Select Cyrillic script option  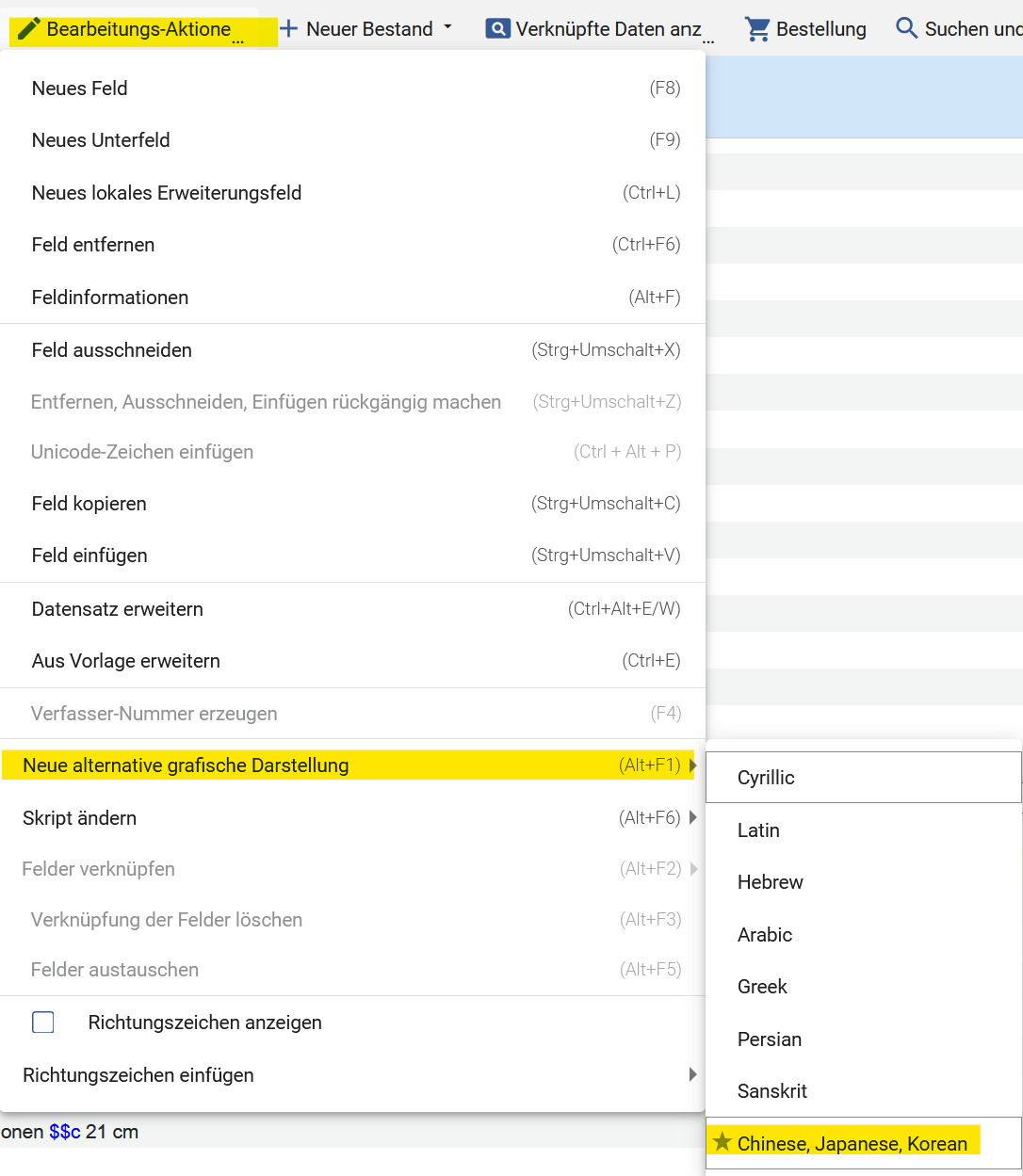pos(766,778)
